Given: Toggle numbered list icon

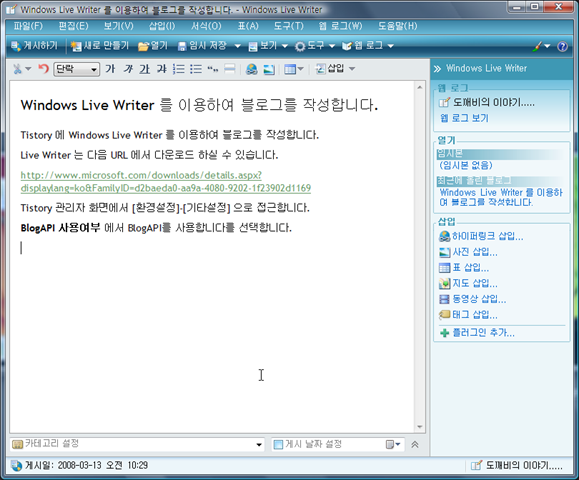Looking at the screenshot, I should [179, 69].
